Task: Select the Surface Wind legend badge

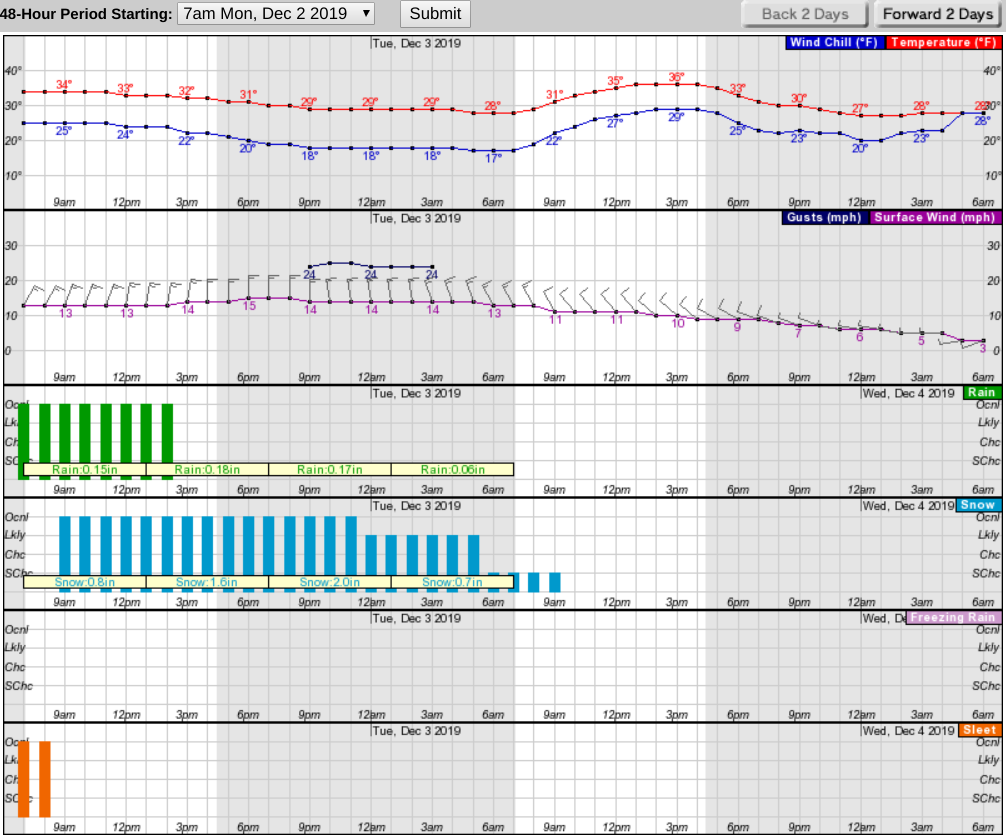Action: [935, 218]
